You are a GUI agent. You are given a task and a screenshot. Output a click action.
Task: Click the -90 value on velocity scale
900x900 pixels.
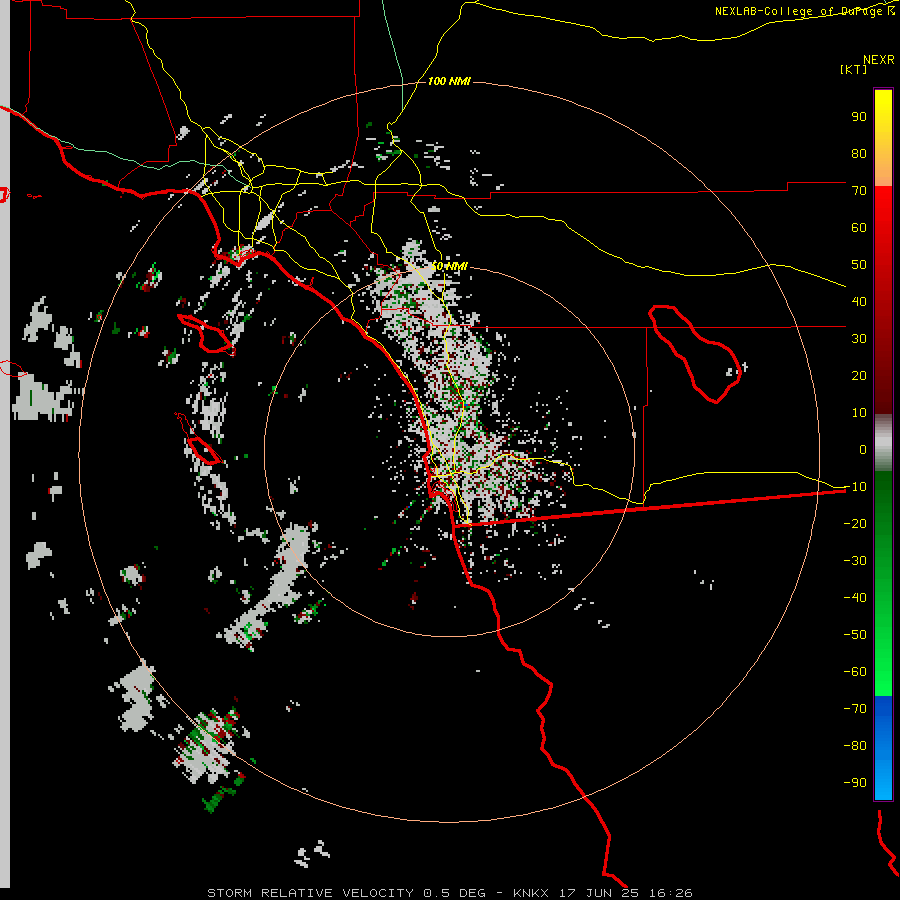click(855, 783)
